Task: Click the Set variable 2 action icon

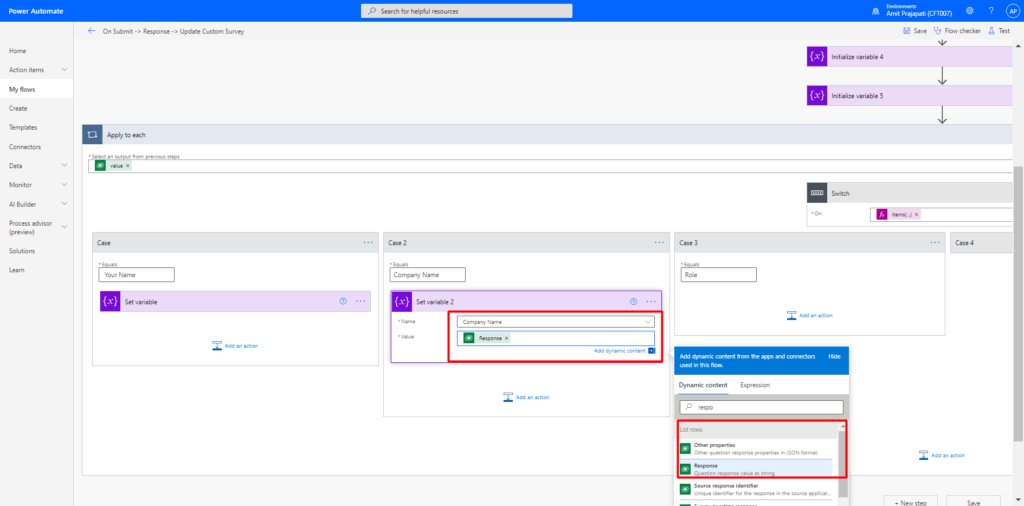Action: click(401, 302)
